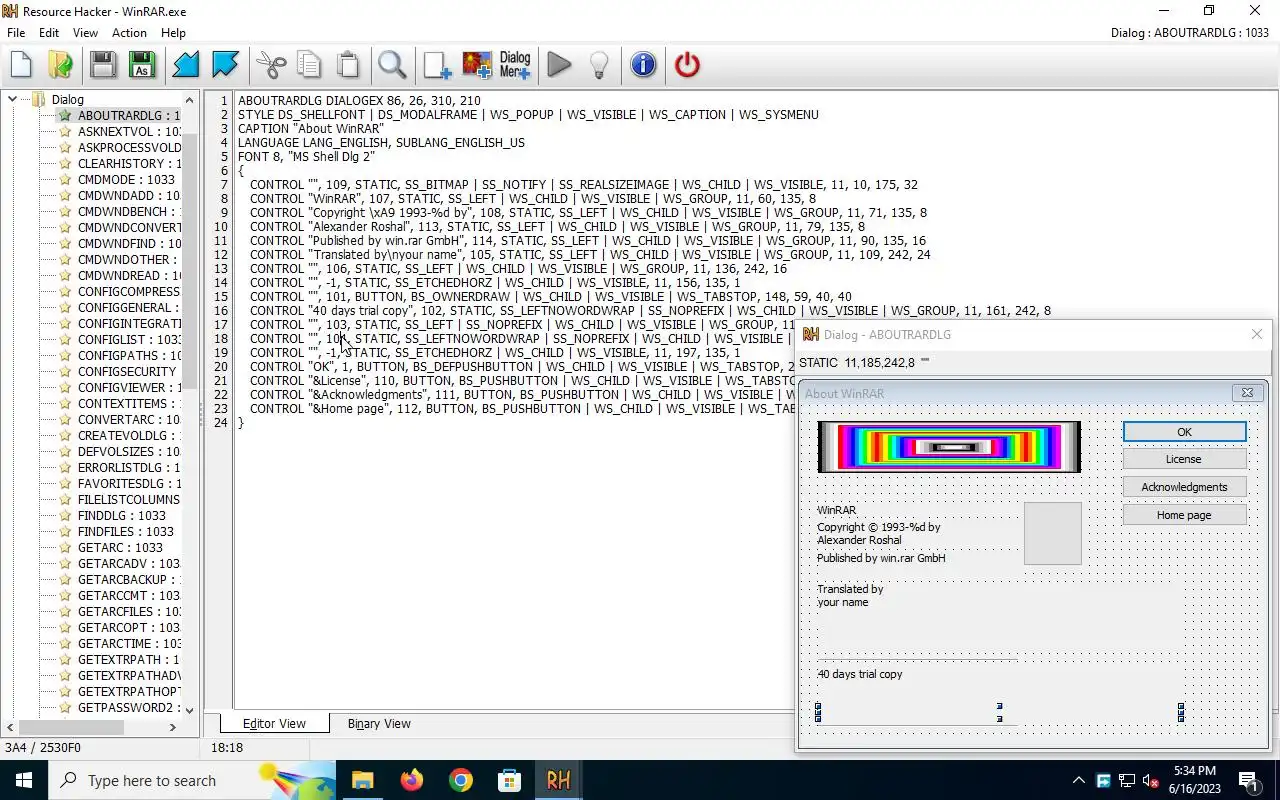This screenshot has width=1280, height=800.
Task: Select gray owner-draw button in preview
Action: 1053,534
